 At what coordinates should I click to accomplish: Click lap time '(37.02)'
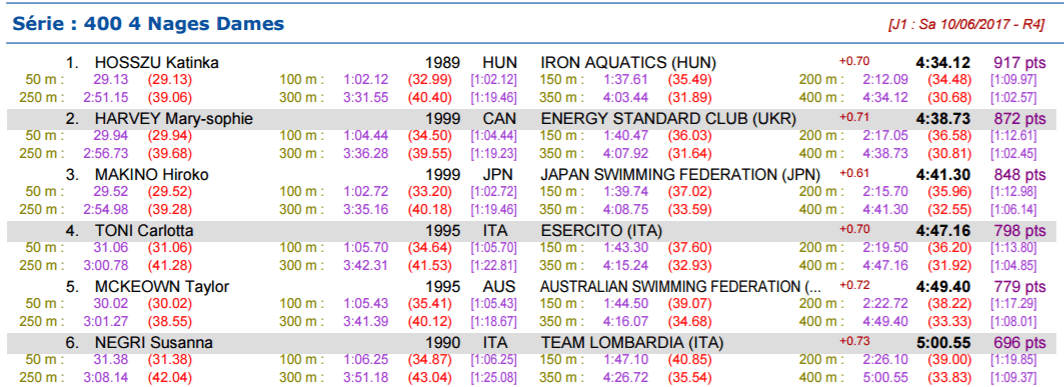click(690, 191)
